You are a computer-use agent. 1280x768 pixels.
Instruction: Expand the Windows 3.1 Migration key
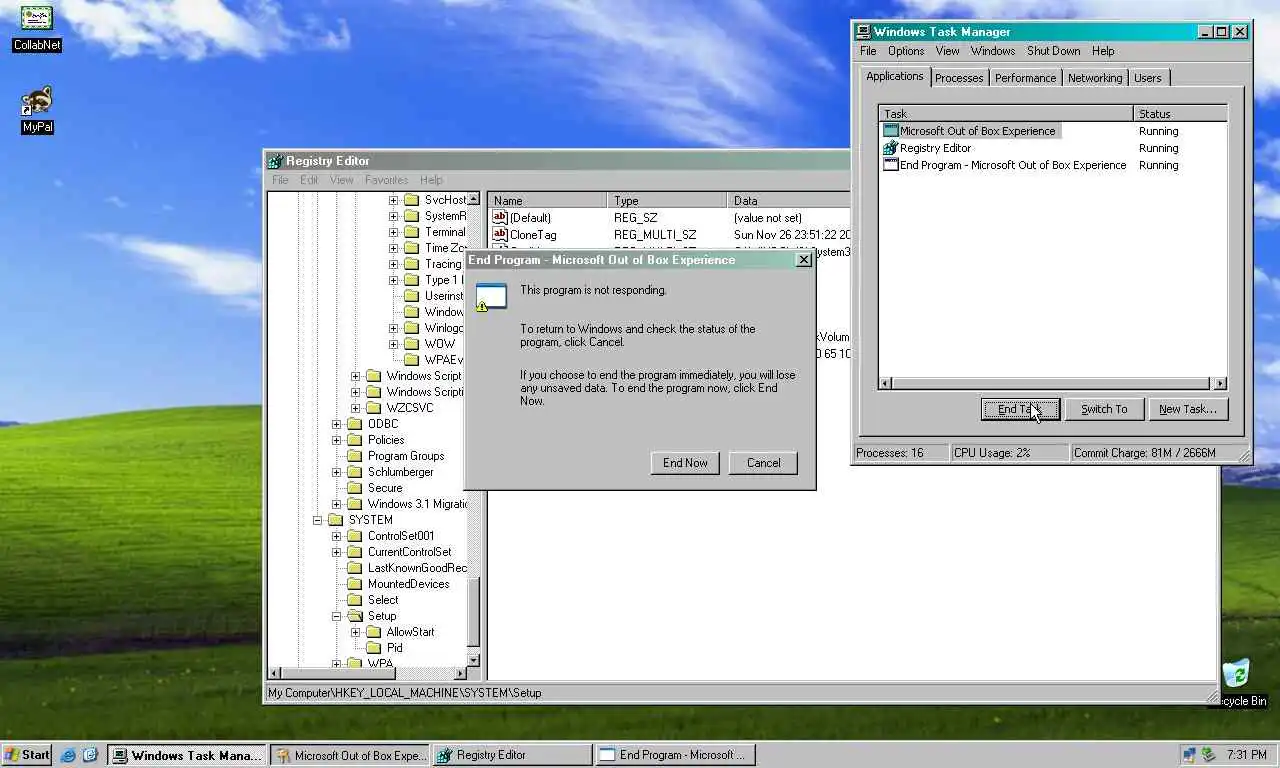(x=337, y=504)
